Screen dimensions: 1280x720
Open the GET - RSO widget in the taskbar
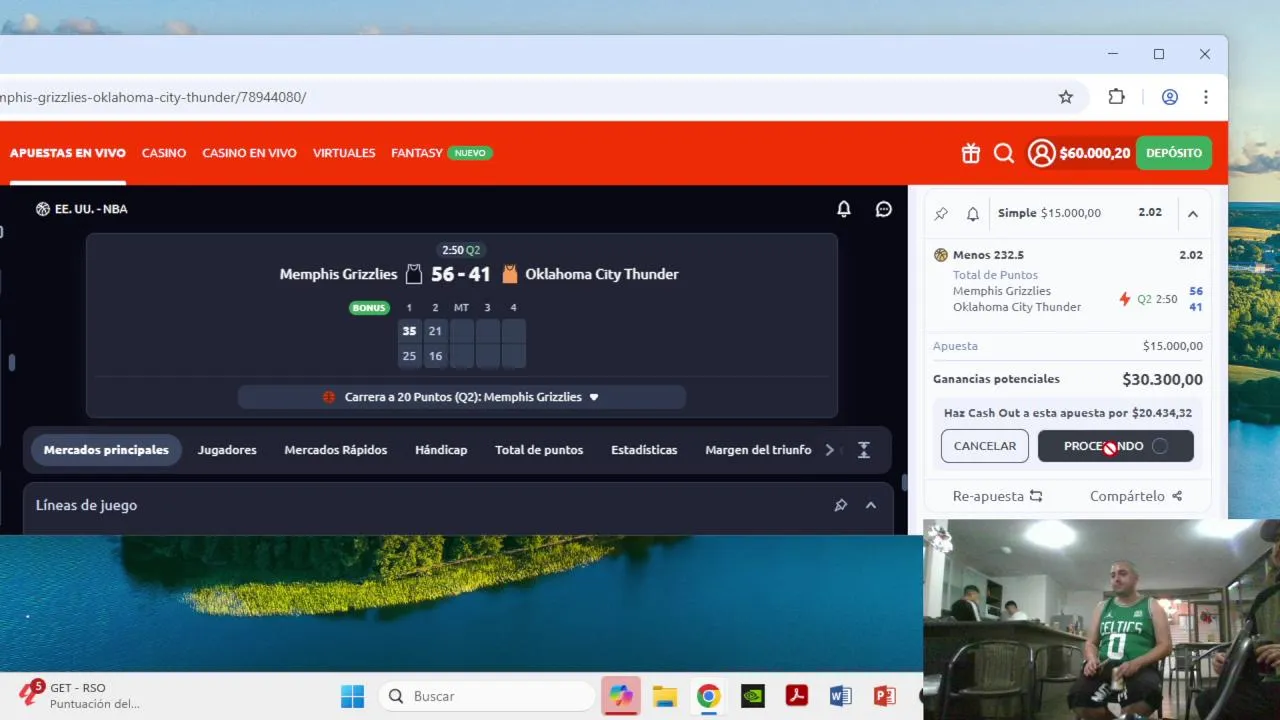(78, 695)
